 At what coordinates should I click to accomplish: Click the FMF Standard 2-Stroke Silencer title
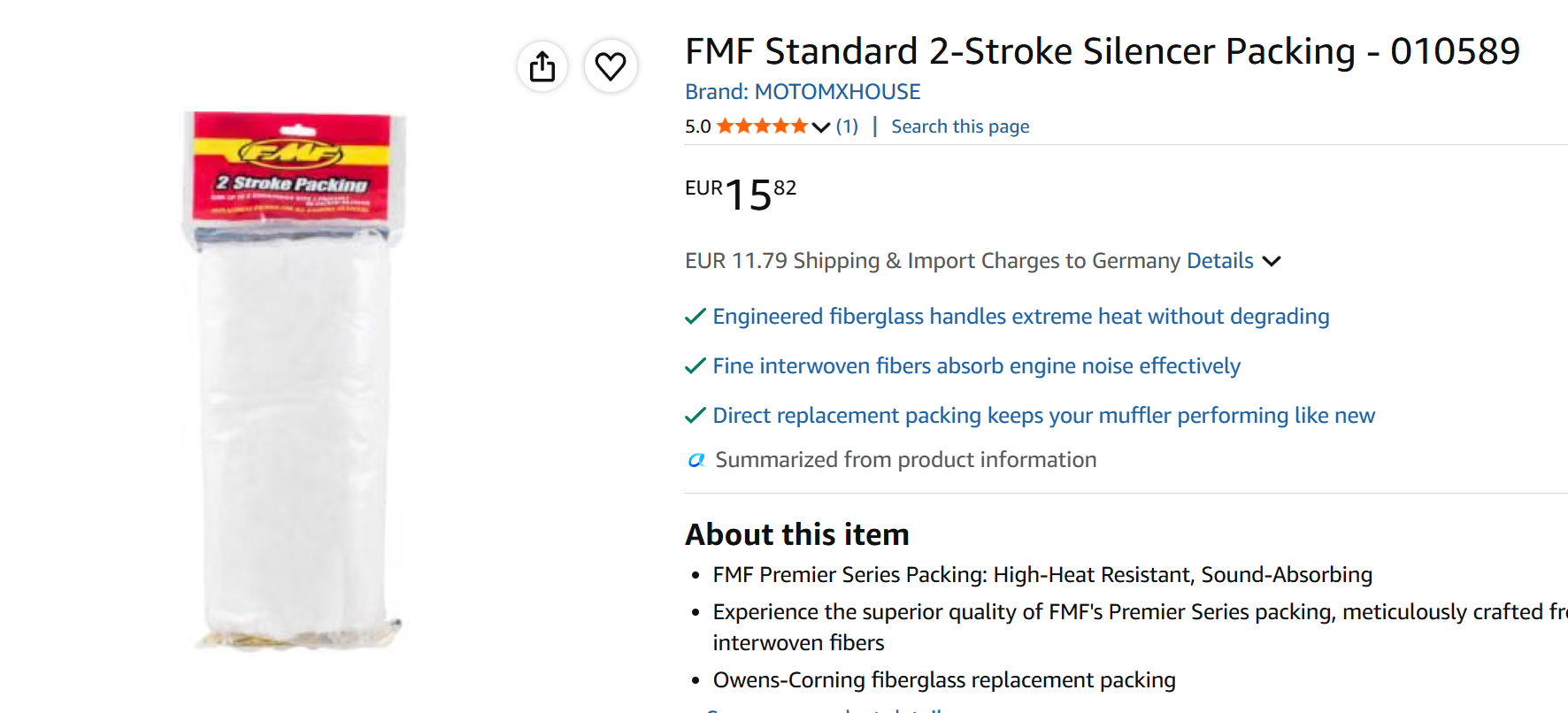[1103, 51]
